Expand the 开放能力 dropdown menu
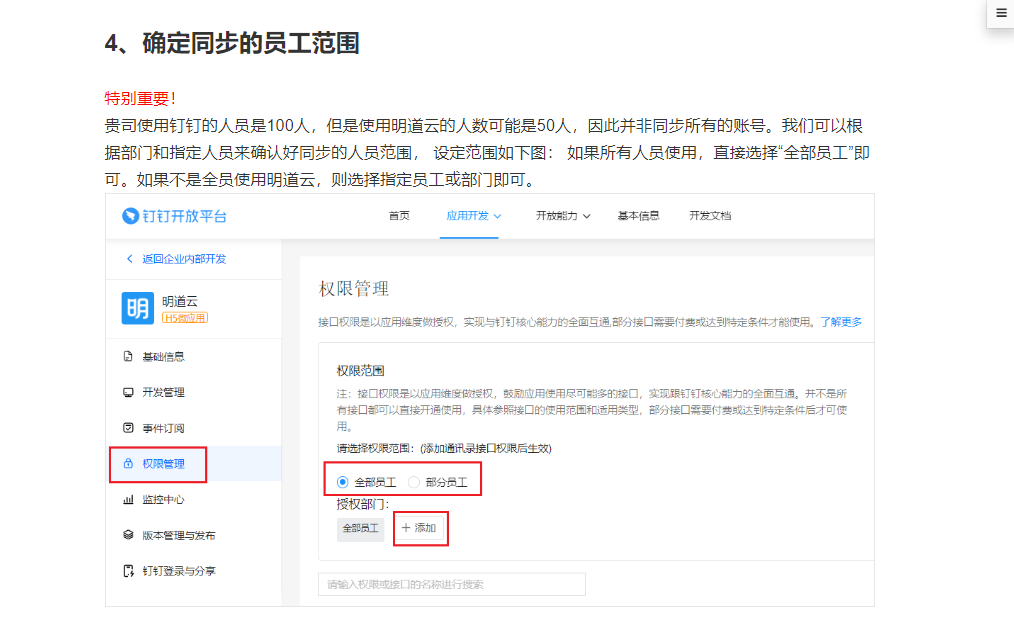 coord(563,216)
